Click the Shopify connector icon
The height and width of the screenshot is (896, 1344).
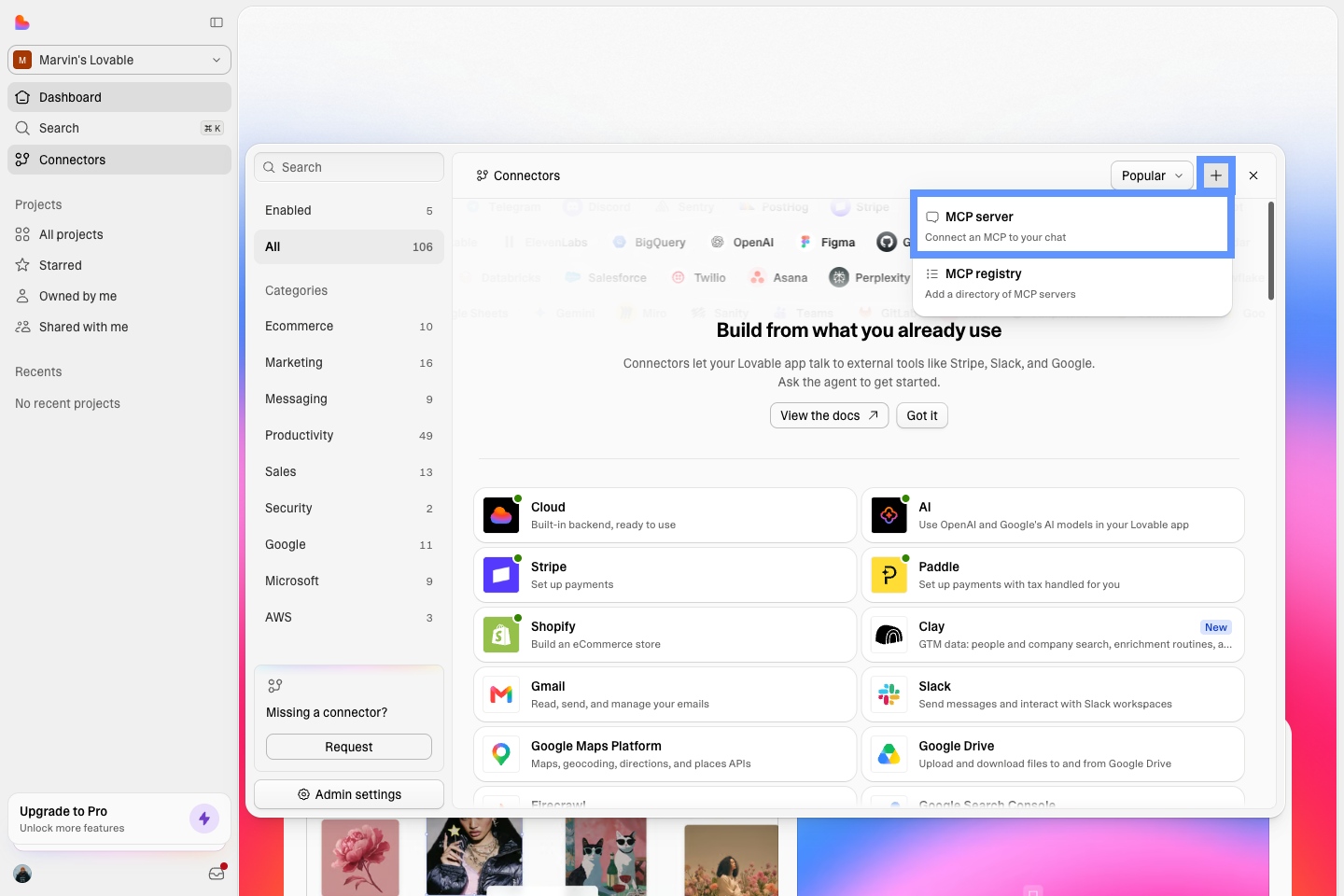coord(501,635)
